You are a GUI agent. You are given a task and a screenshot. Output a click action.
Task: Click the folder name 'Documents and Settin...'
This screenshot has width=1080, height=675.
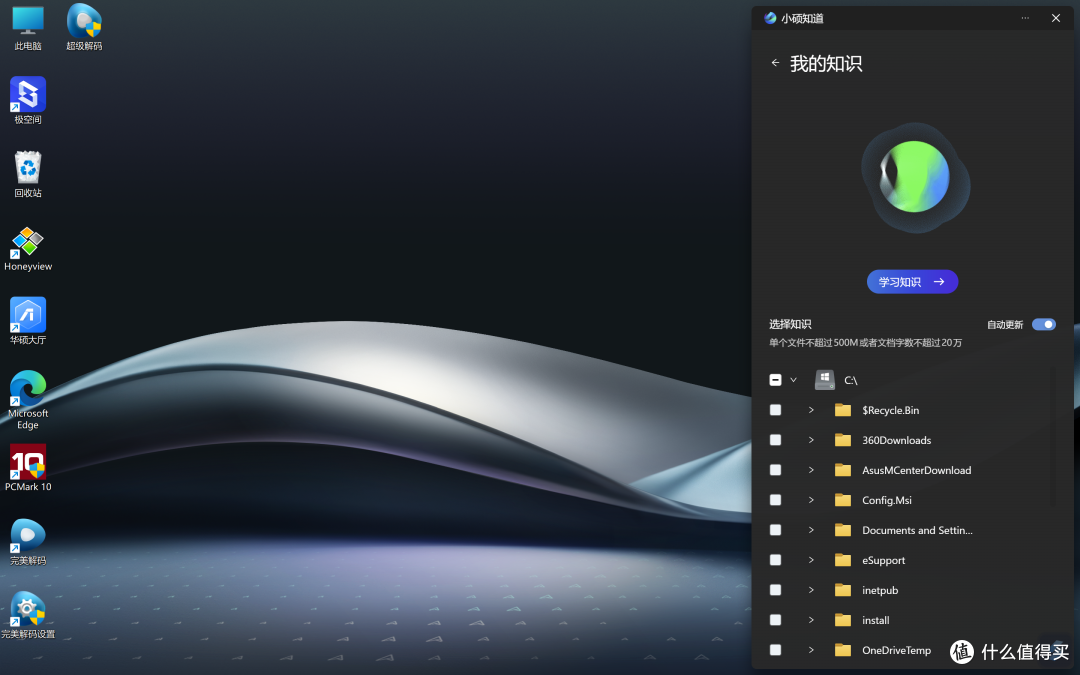pyautogui.click(x=917, y=530)
